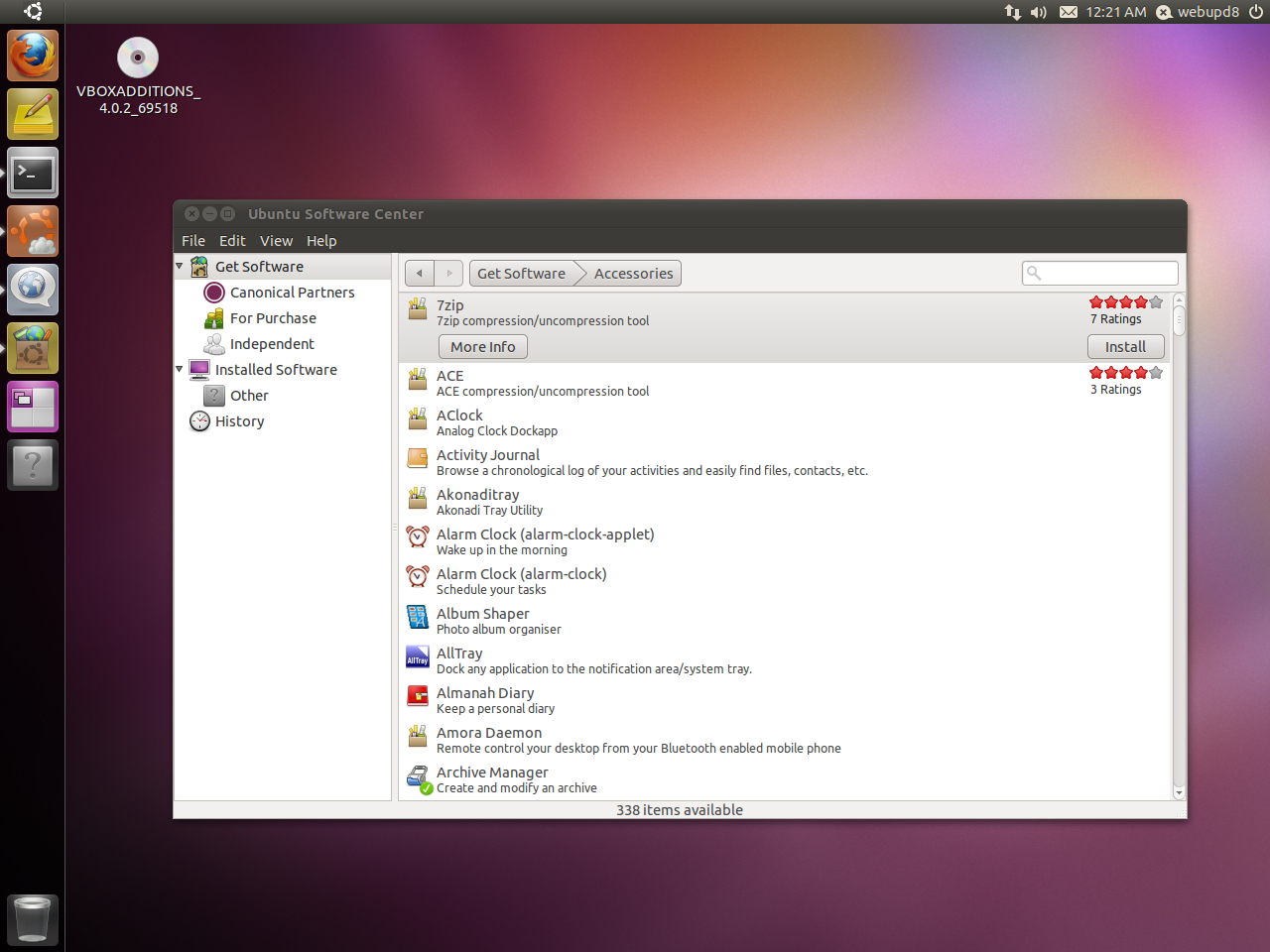This screenshot has height=952, width=1270.
Task: Select Alarm Clock (alarm-clock) entry
Action: [x=785, y=581]
